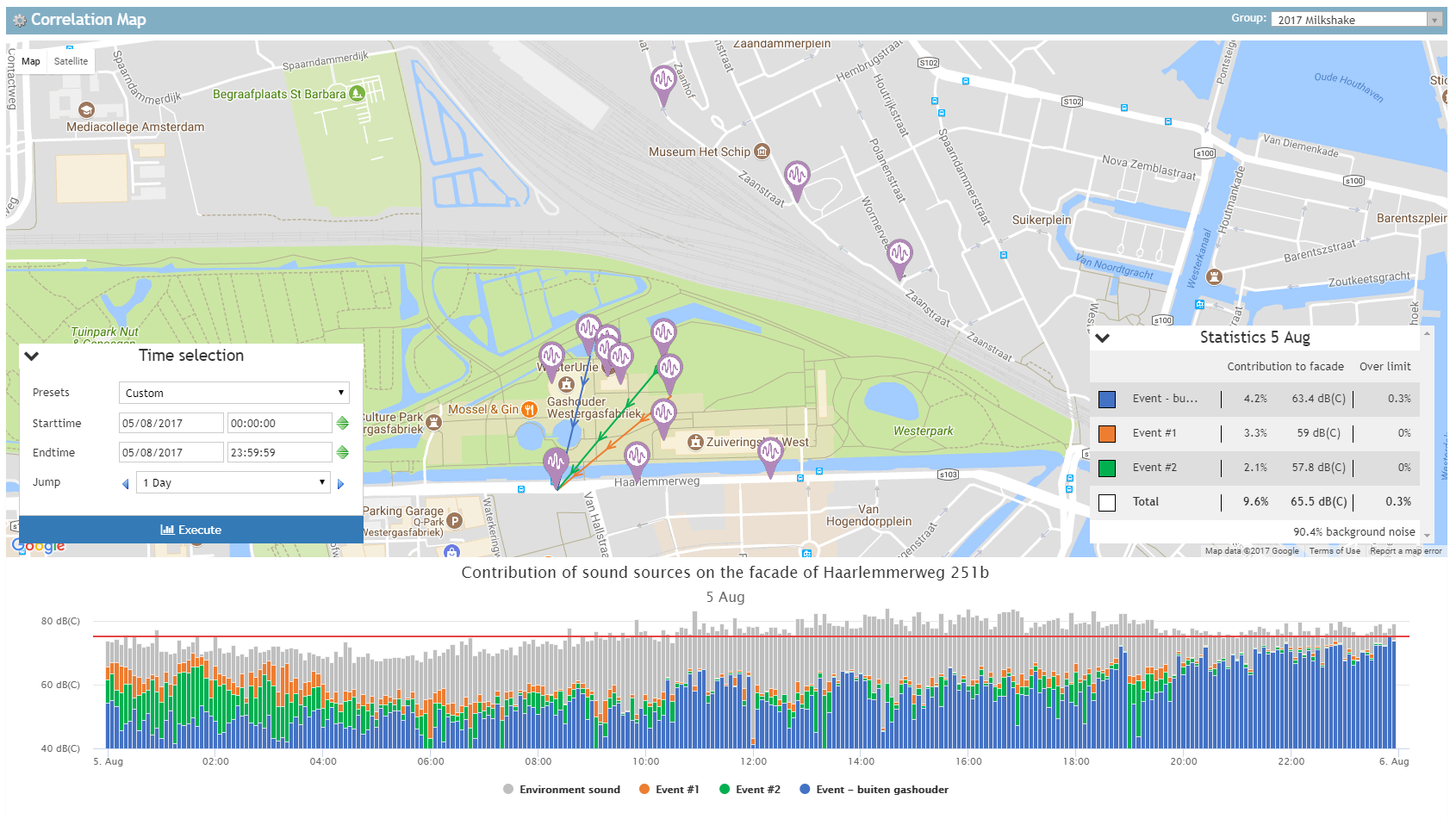
Task: Increase Starttime using the green stepper arrows
Action: pyautogui.click(x=341, y=423)
